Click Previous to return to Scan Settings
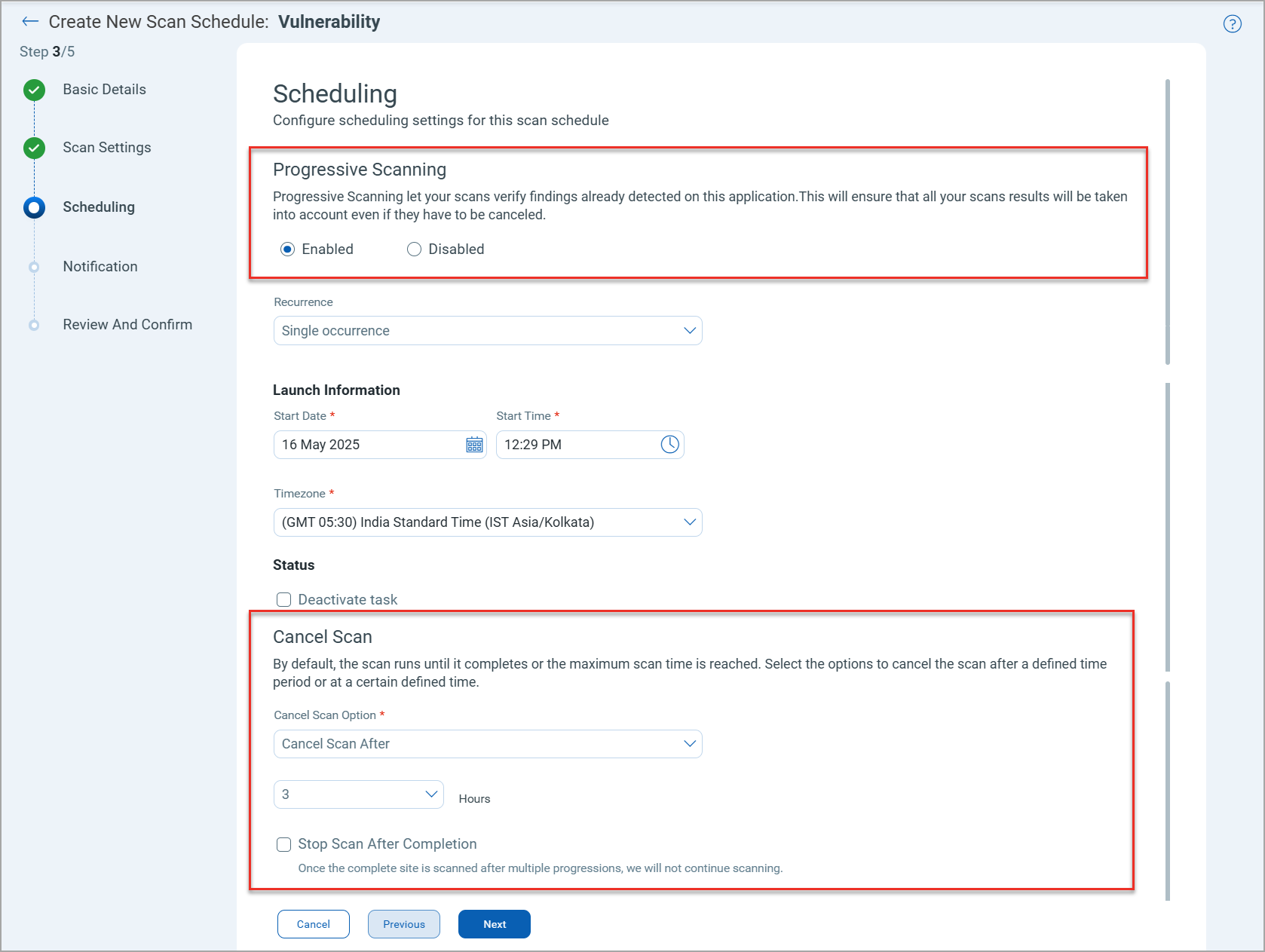 (403, 923)
